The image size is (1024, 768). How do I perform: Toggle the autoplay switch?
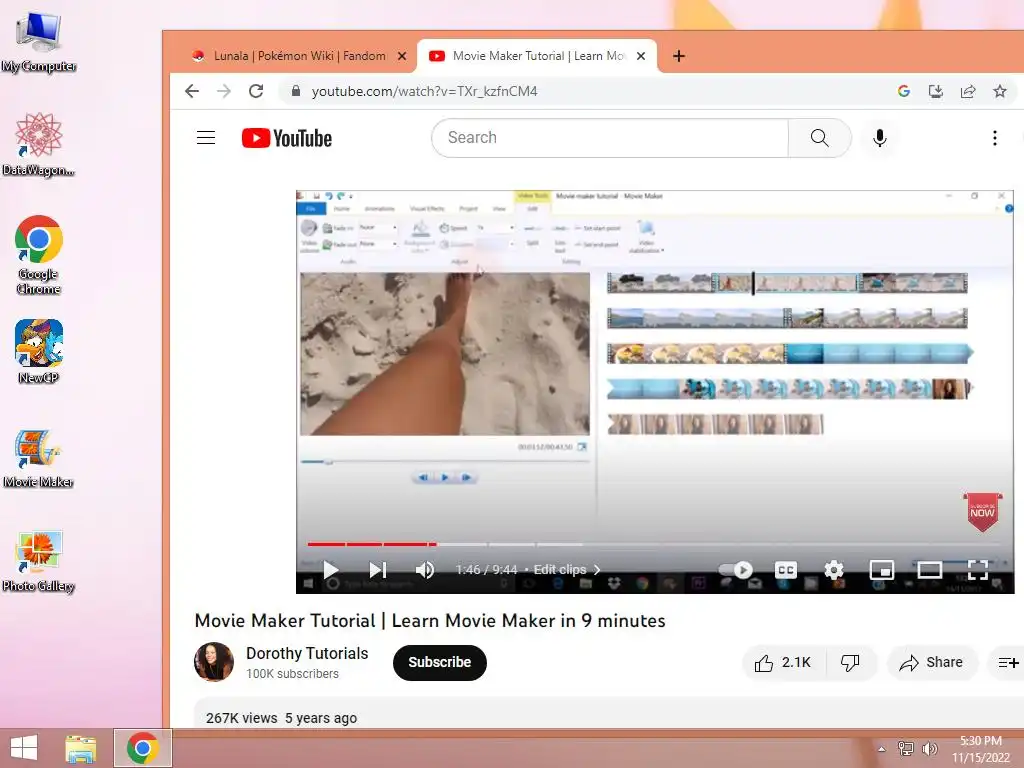click(735, 570)
